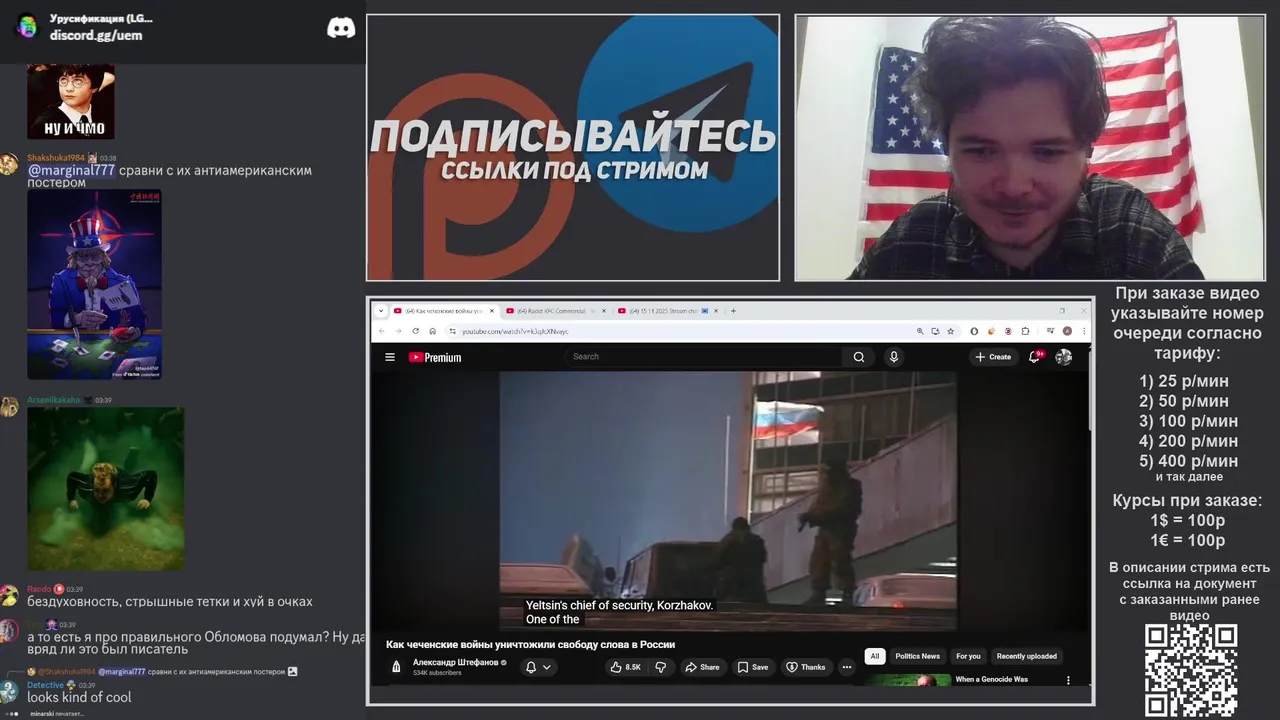The image size is (1280, 720).
Task: Click the QR code on the stream overlay
Action: click(x=1191, y=671)
